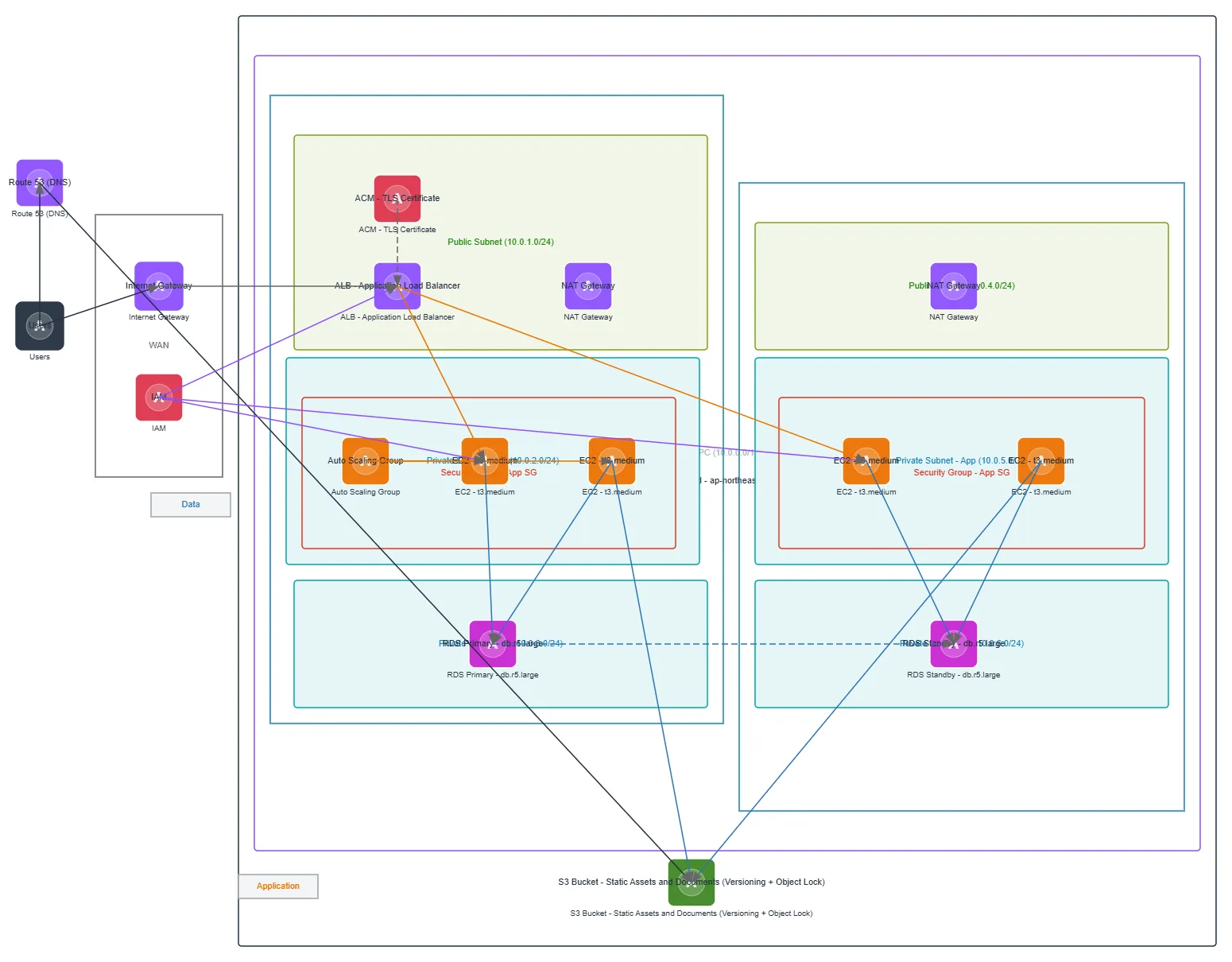Click the Auto Scaling Group caption
Screen dimensions: 1232x962
[x=366, y=492]
